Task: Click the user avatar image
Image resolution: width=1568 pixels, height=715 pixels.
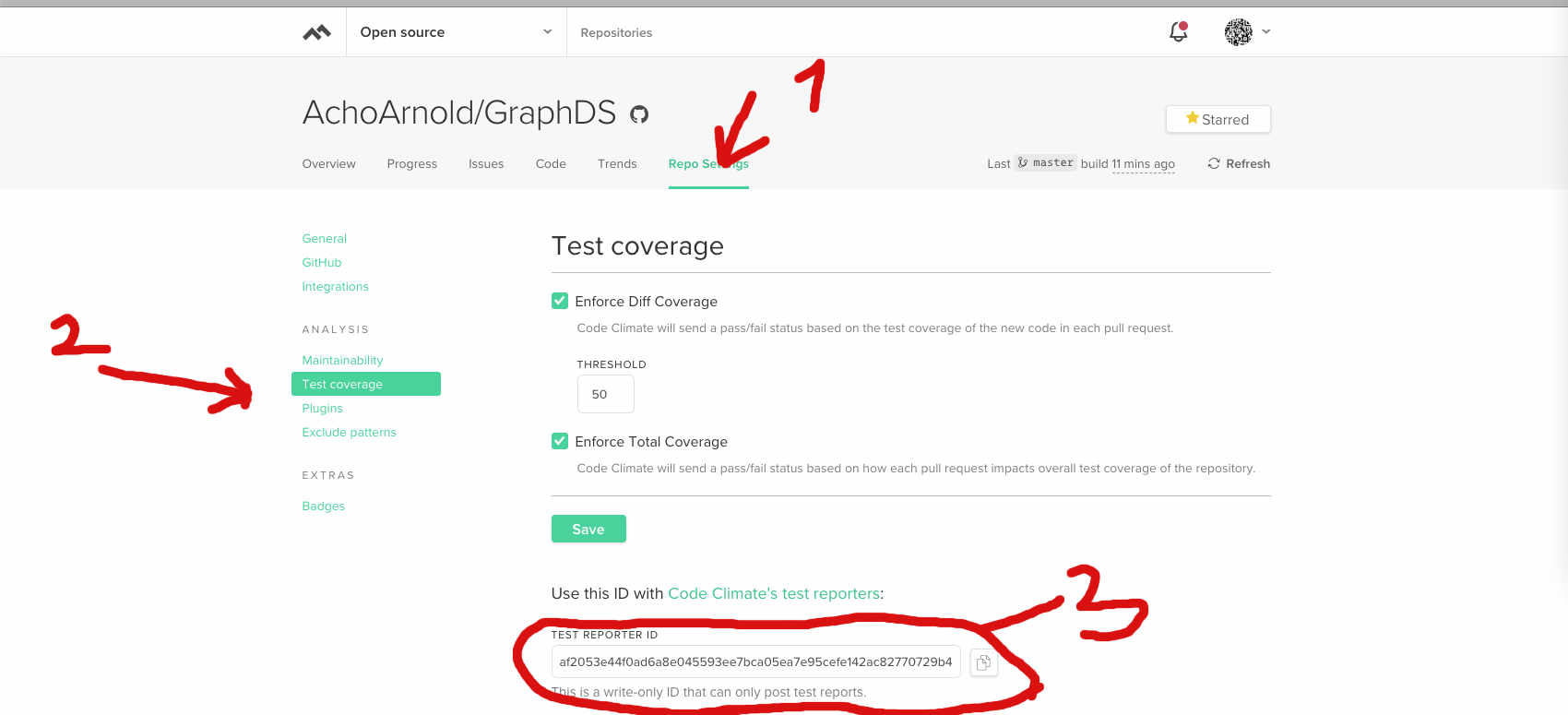Action: point(1238,31)
